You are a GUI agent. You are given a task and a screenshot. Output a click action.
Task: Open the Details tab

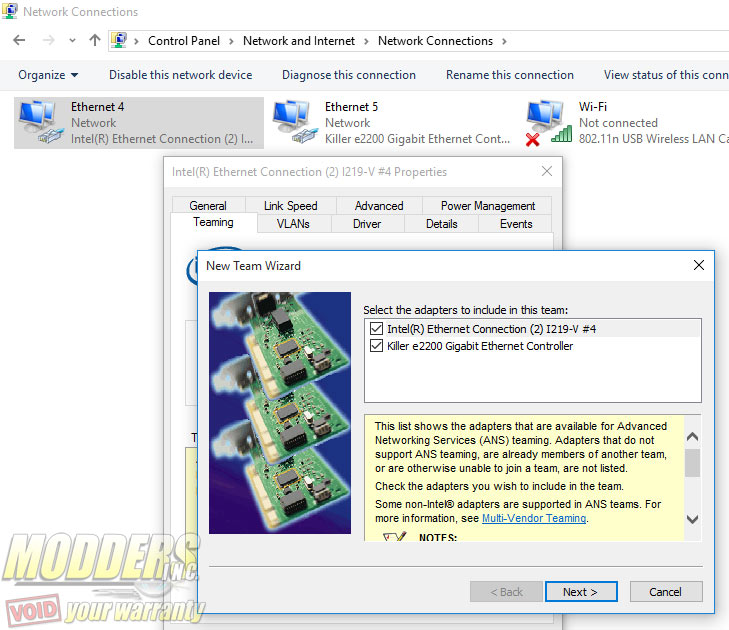[442, 224]
